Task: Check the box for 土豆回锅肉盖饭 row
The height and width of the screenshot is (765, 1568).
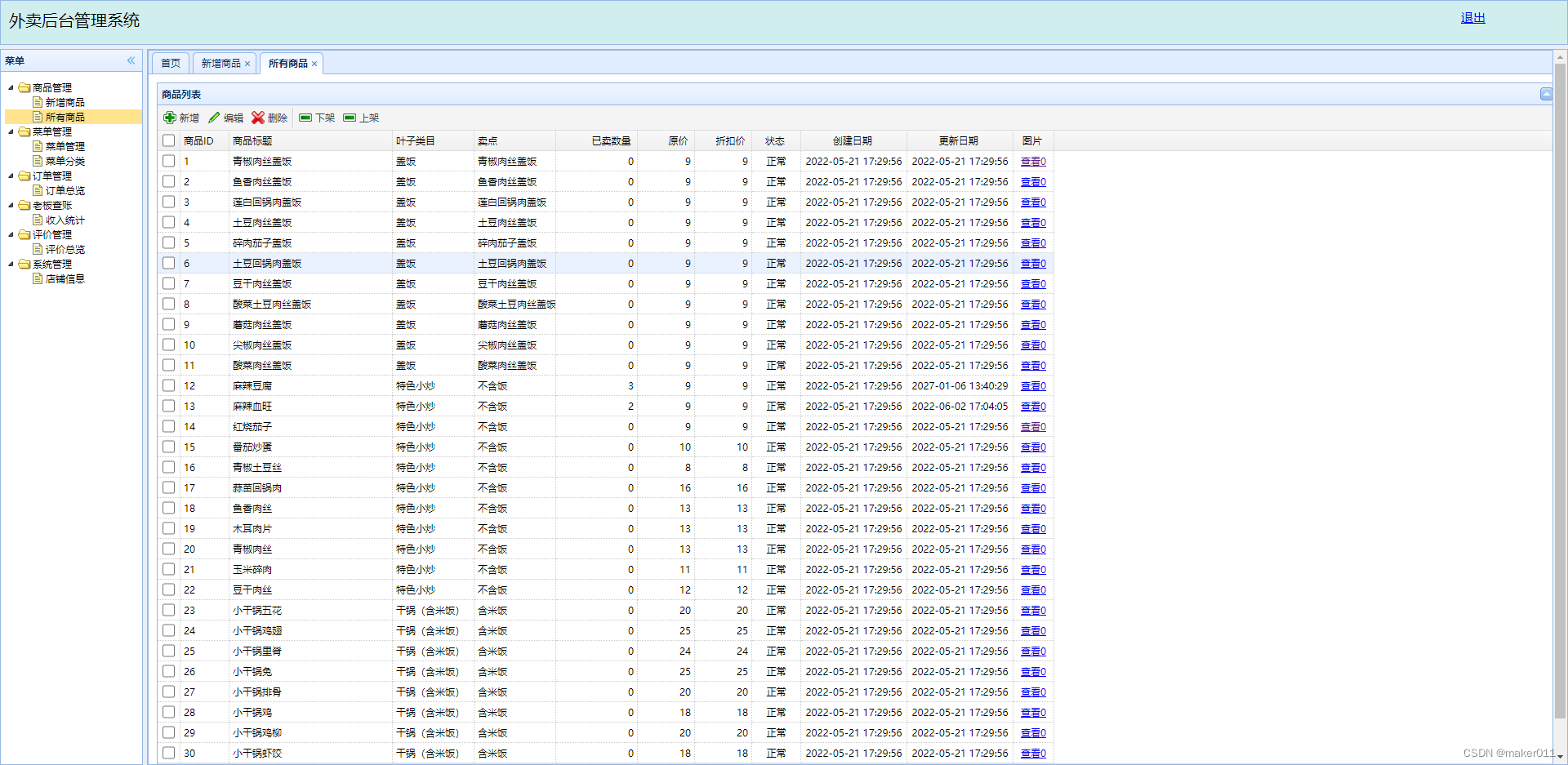Action: pos(168,263)
